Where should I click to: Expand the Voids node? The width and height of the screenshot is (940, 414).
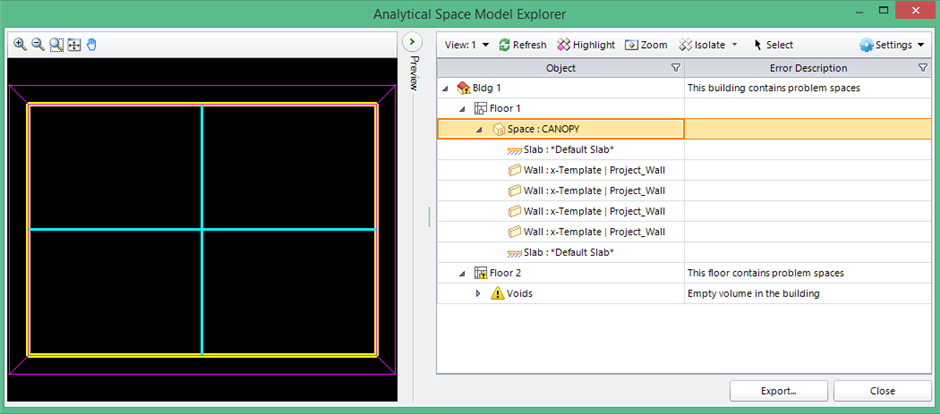[478, 294]
